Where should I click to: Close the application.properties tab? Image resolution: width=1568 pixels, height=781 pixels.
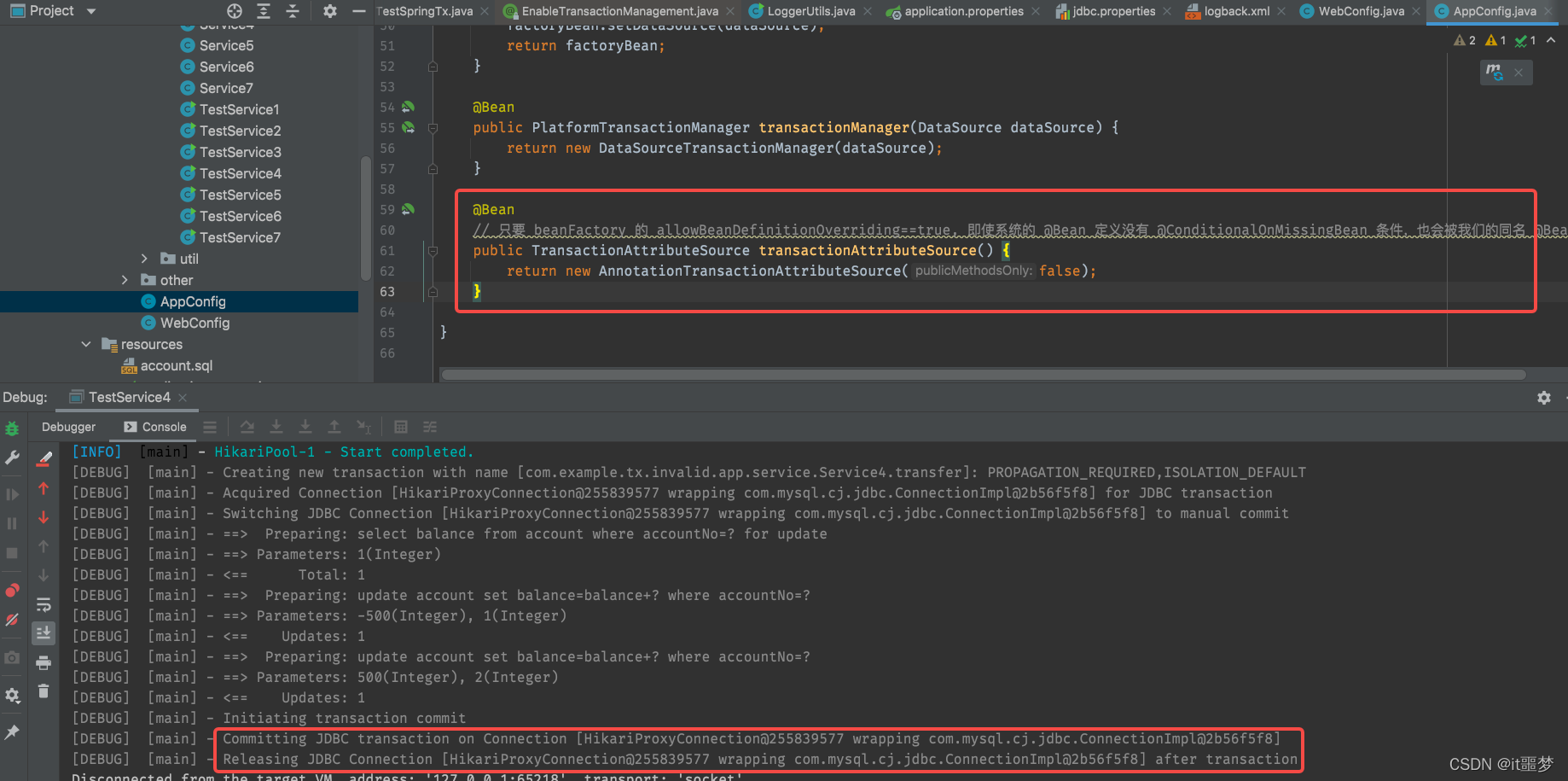click(1036, 11)
